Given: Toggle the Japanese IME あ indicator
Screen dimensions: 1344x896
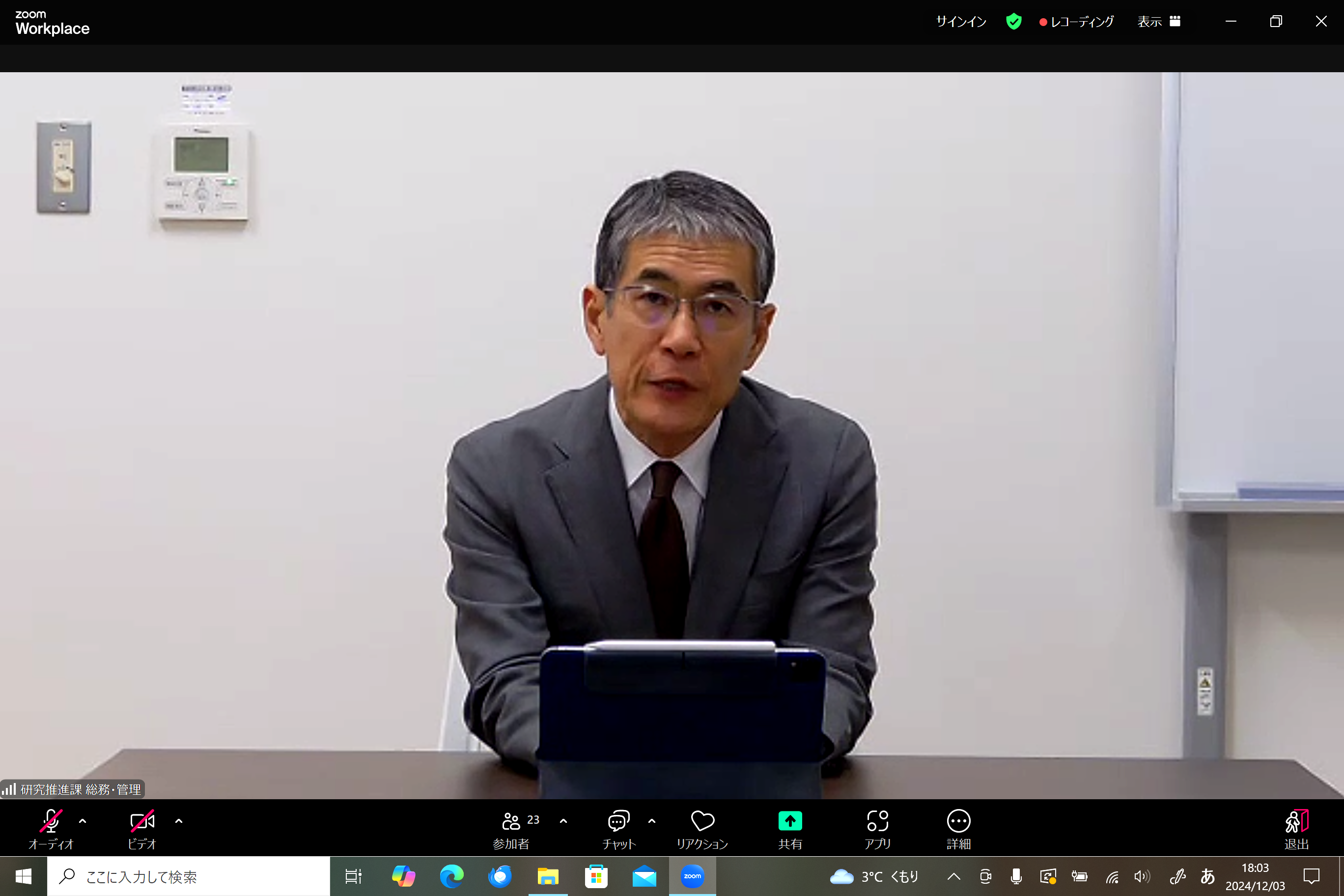Looking at the screenshot, I should coord(1207,876).
